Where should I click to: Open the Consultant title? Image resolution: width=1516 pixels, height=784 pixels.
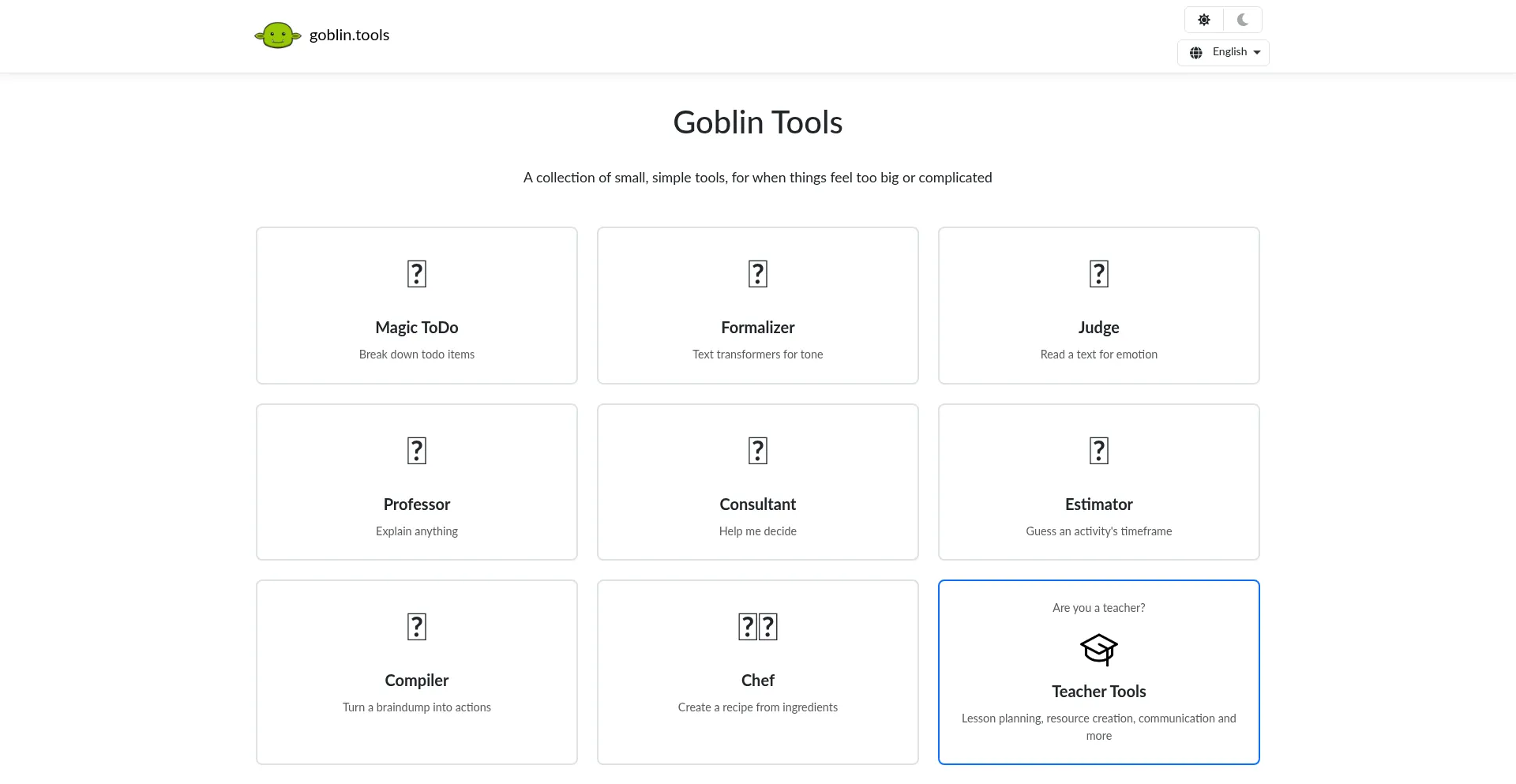(758, 505)
